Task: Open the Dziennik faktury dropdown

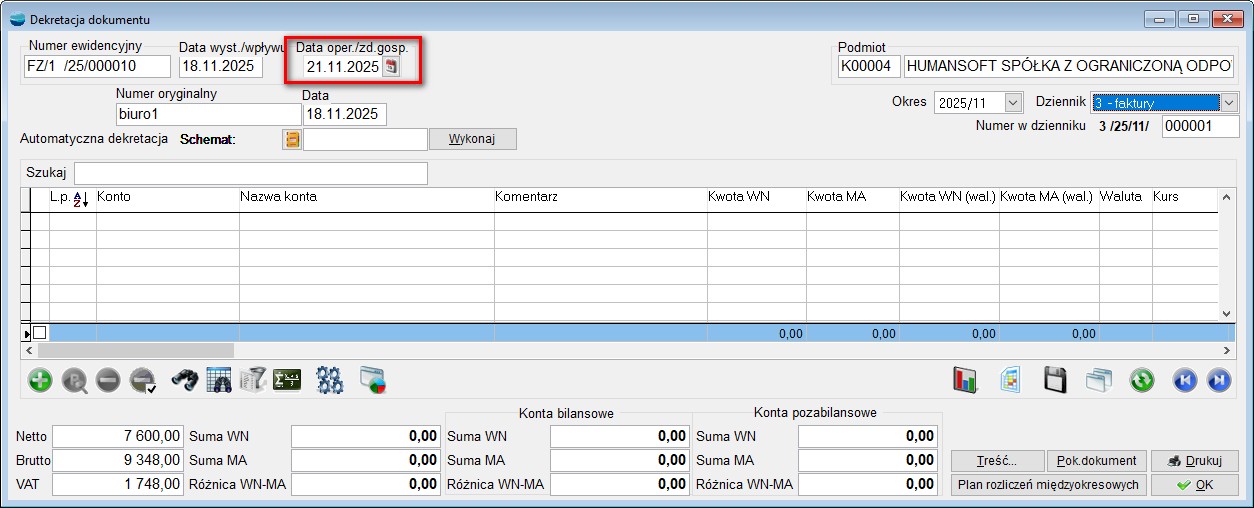Action: point(1230,102)
